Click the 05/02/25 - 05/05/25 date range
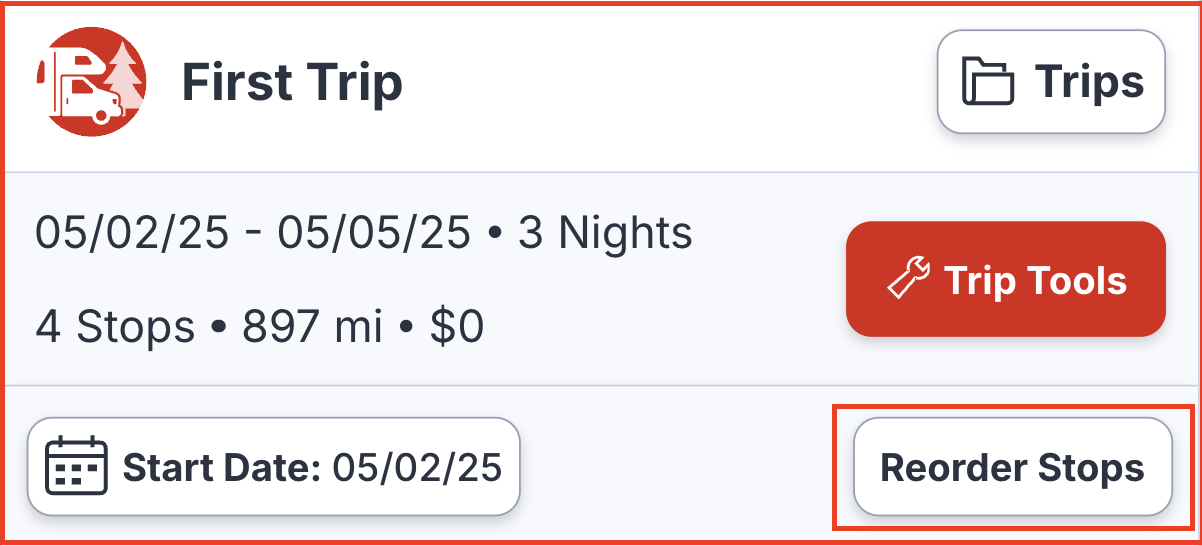Image resolution: width=1202 pixels, height=546 pixels. click(x=253, y=233)
